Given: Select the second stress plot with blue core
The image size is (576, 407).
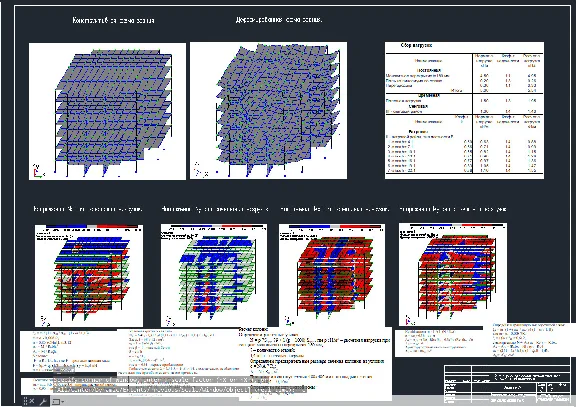Looking at the screenshot, I should [x=214, y=275].
